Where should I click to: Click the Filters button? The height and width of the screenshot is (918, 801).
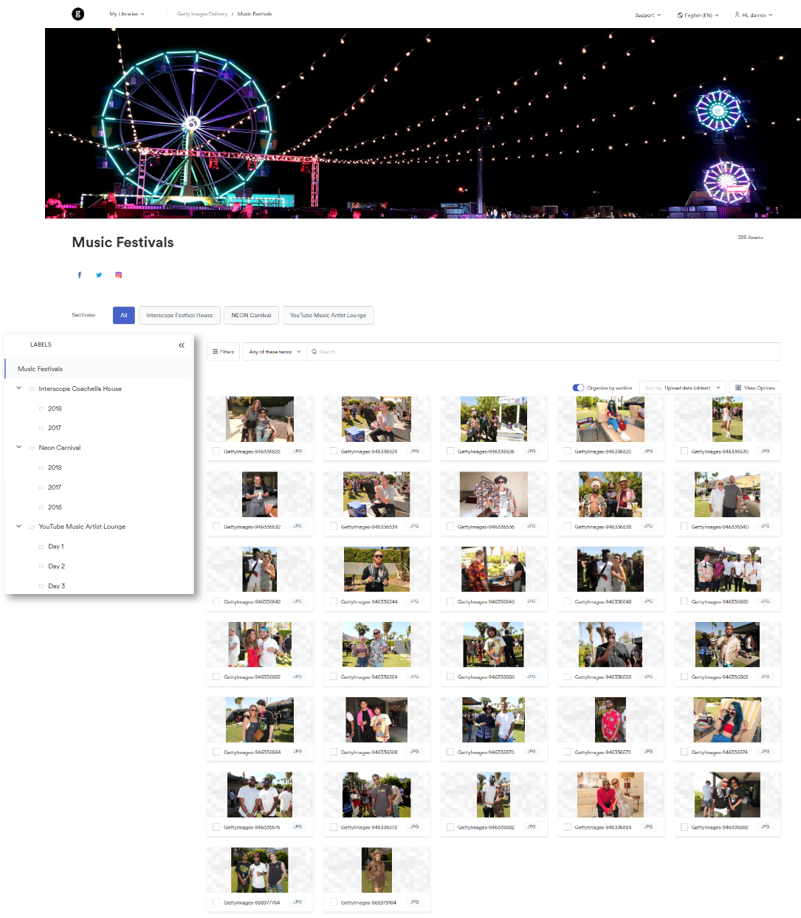(222, 352)
